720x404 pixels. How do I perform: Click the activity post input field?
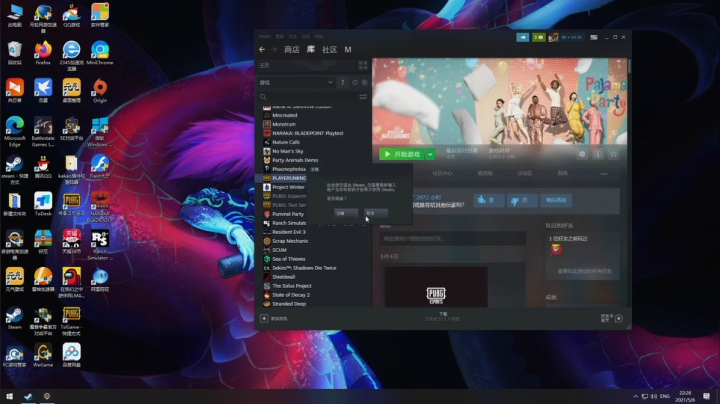click(x=453, y=238)
